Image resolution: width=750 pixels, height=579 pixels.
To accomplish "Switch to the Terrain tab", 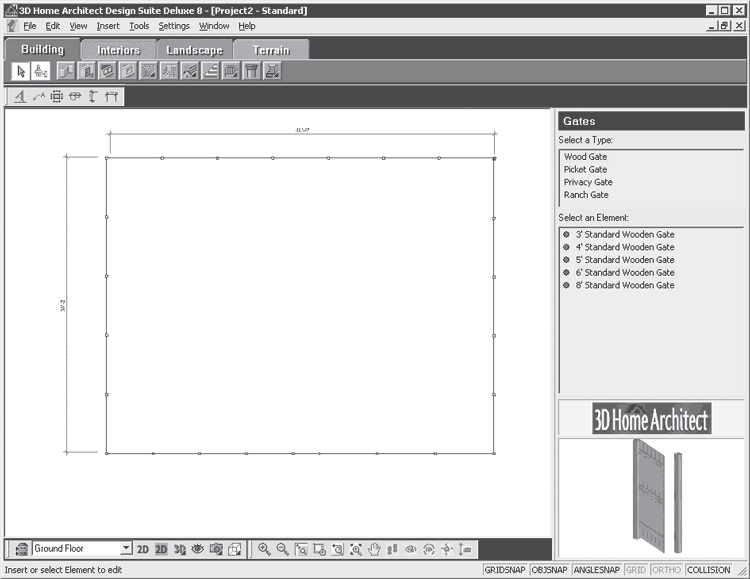I will [271, 50].
